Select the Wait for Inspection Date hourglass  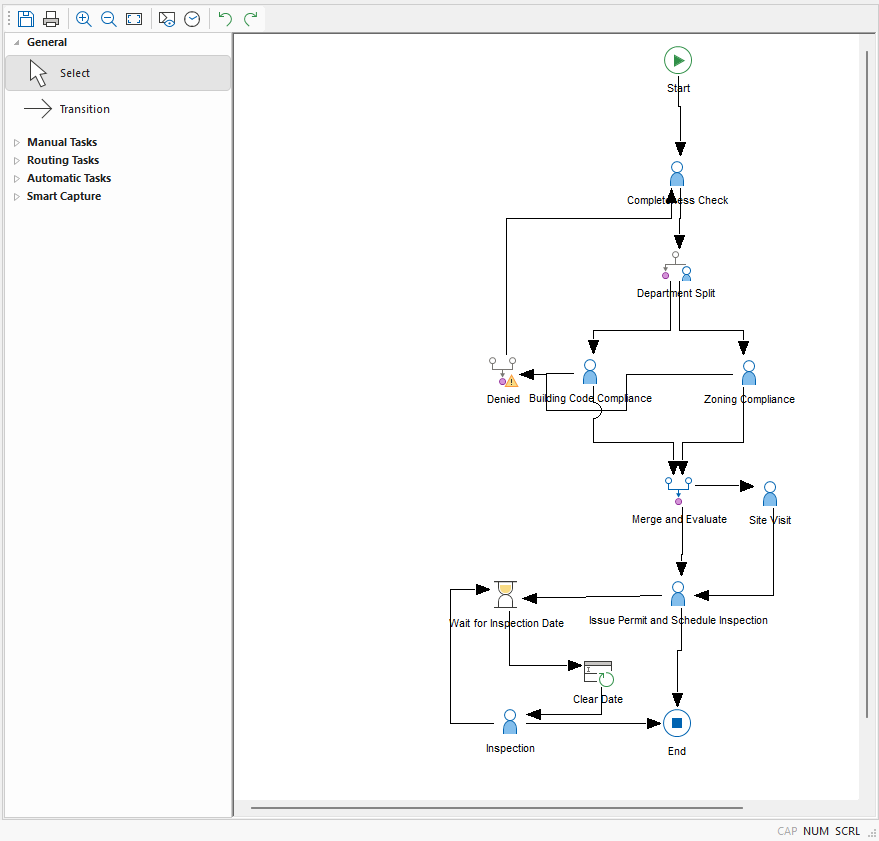click(x=505, y=594)
